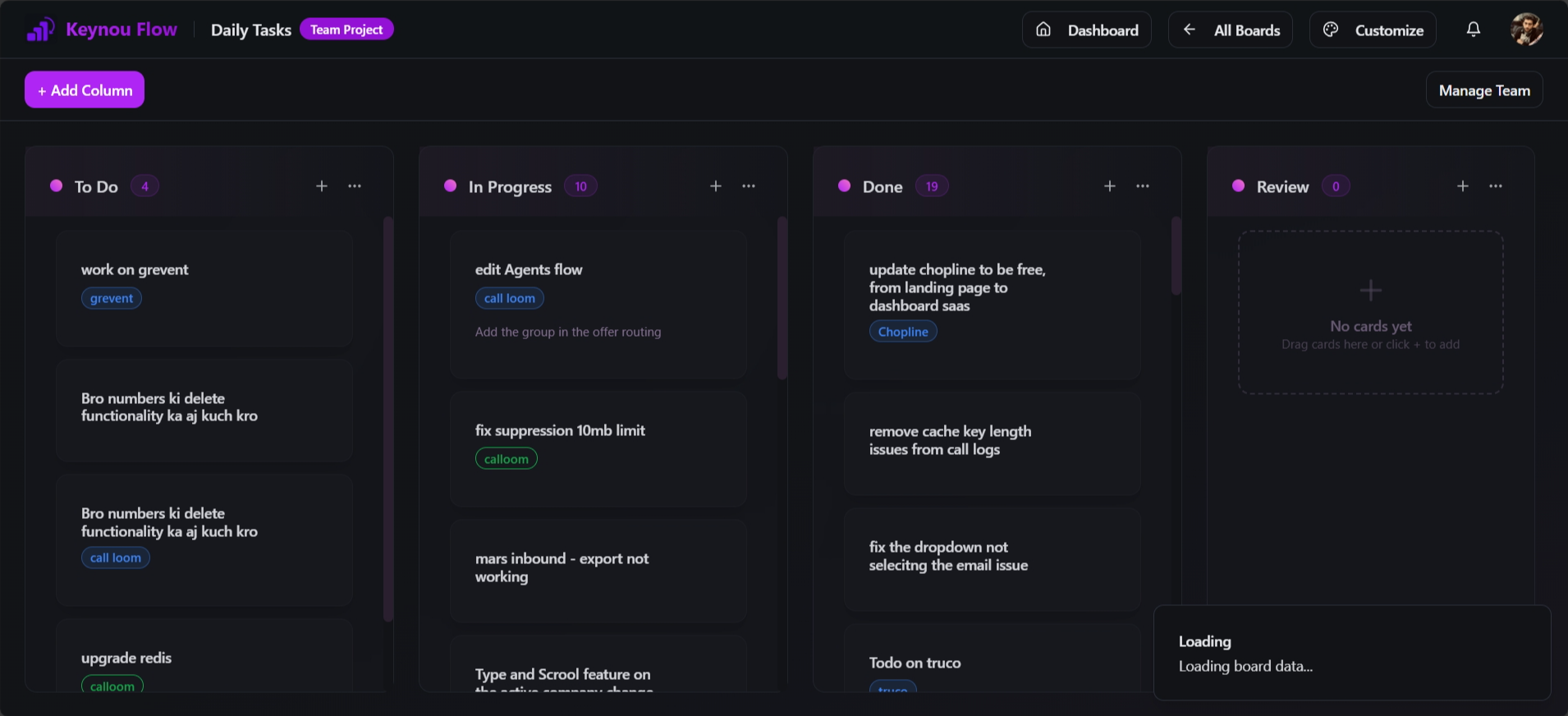The width and height of the screenshot is (1568, 716).
Task: Open To Do column options menu
Action: 355,186
